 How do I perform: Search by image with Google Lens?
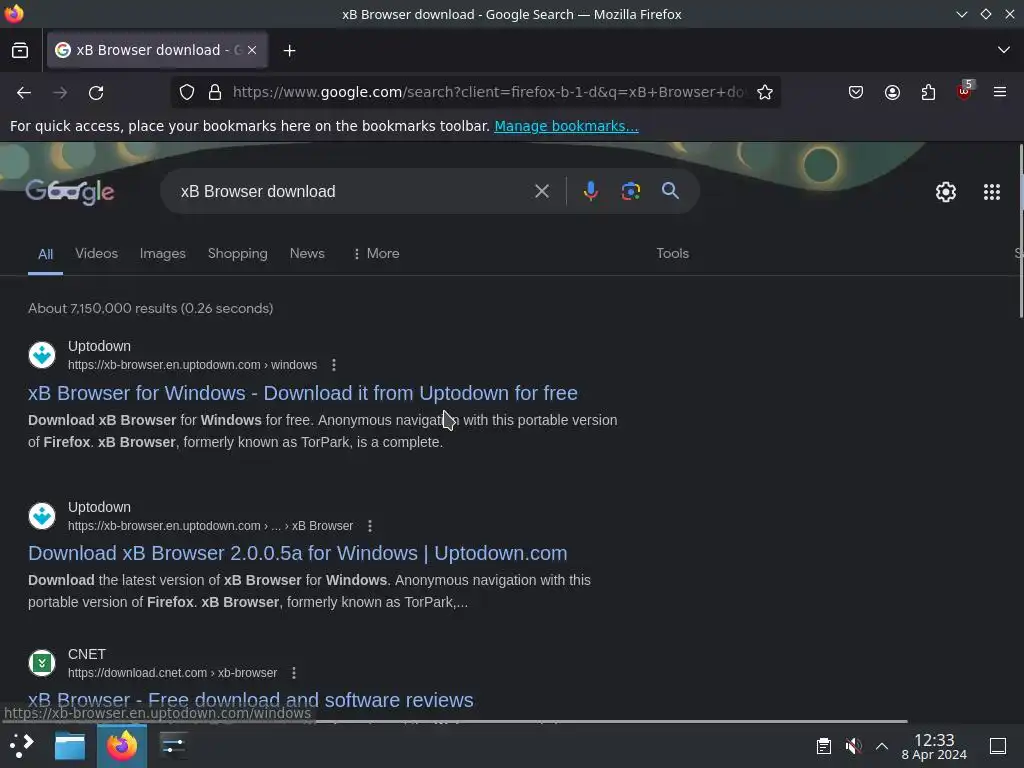(x=630, y=191)
